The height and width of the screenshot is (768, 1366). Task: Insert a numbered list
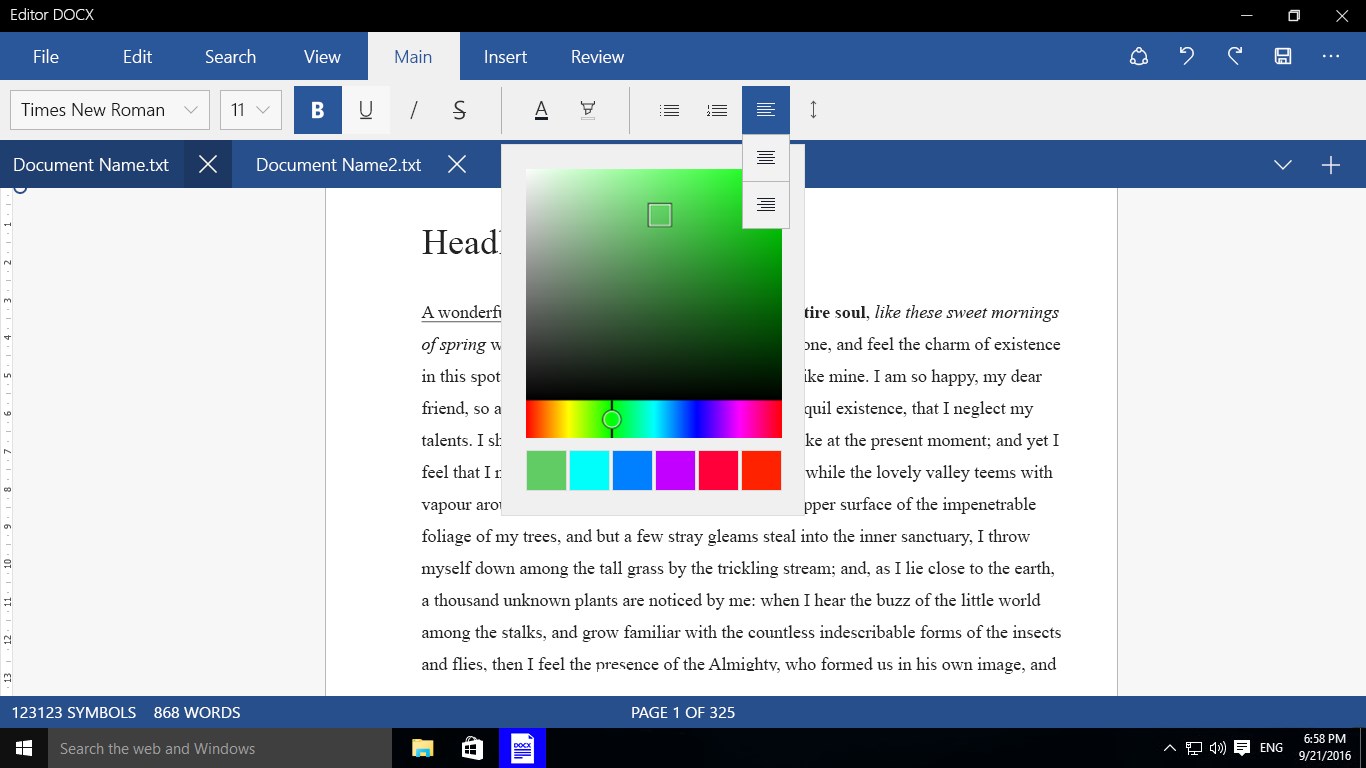[x=717, y=110]
